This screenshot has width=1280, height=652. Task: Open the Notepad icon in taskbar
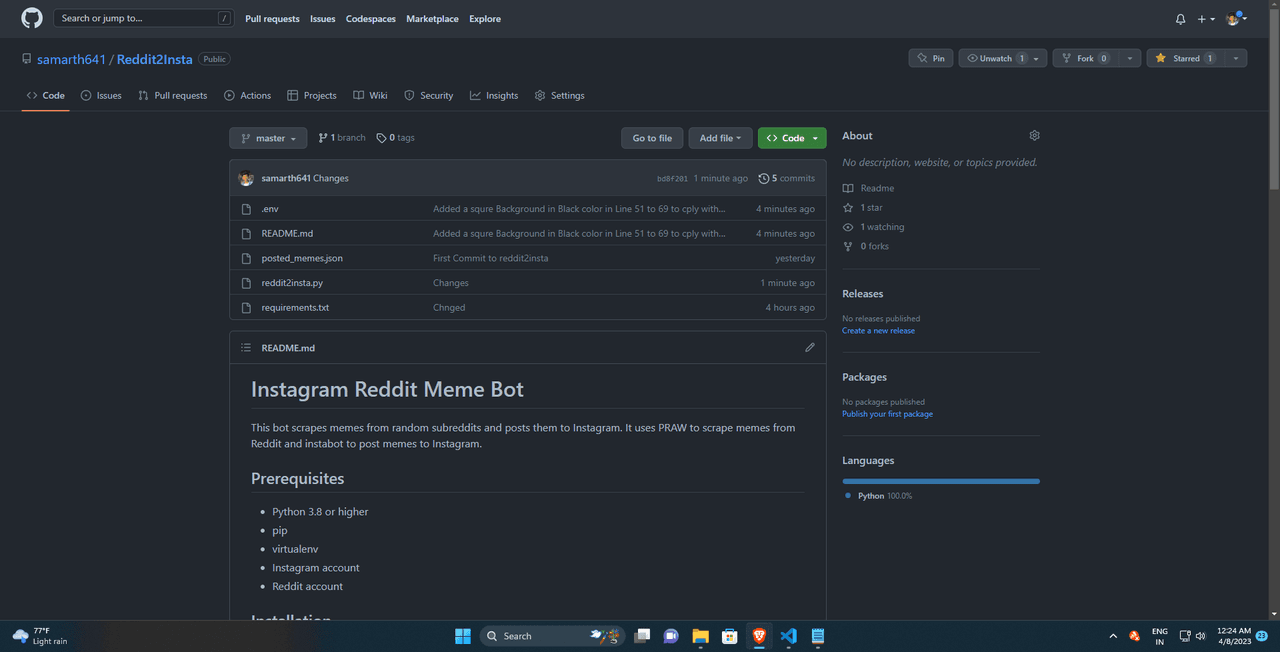(818, 636)
